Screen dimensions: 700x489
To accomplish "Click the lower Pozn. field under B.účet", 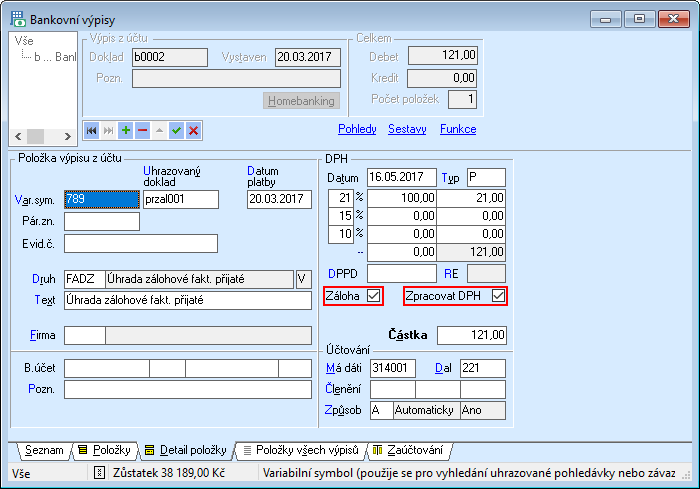I will pos(188,389).
